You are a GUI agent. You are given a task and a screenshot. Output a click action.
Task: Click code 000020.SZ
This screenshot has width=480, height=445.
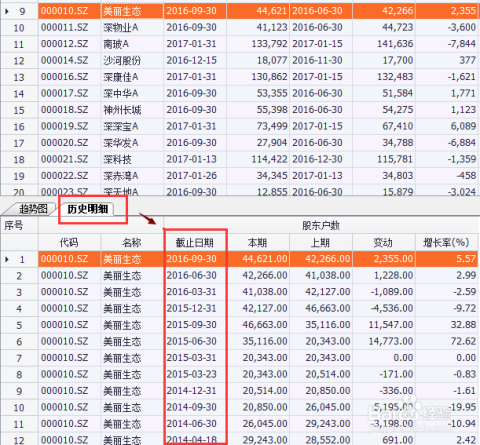coord(65,143)
